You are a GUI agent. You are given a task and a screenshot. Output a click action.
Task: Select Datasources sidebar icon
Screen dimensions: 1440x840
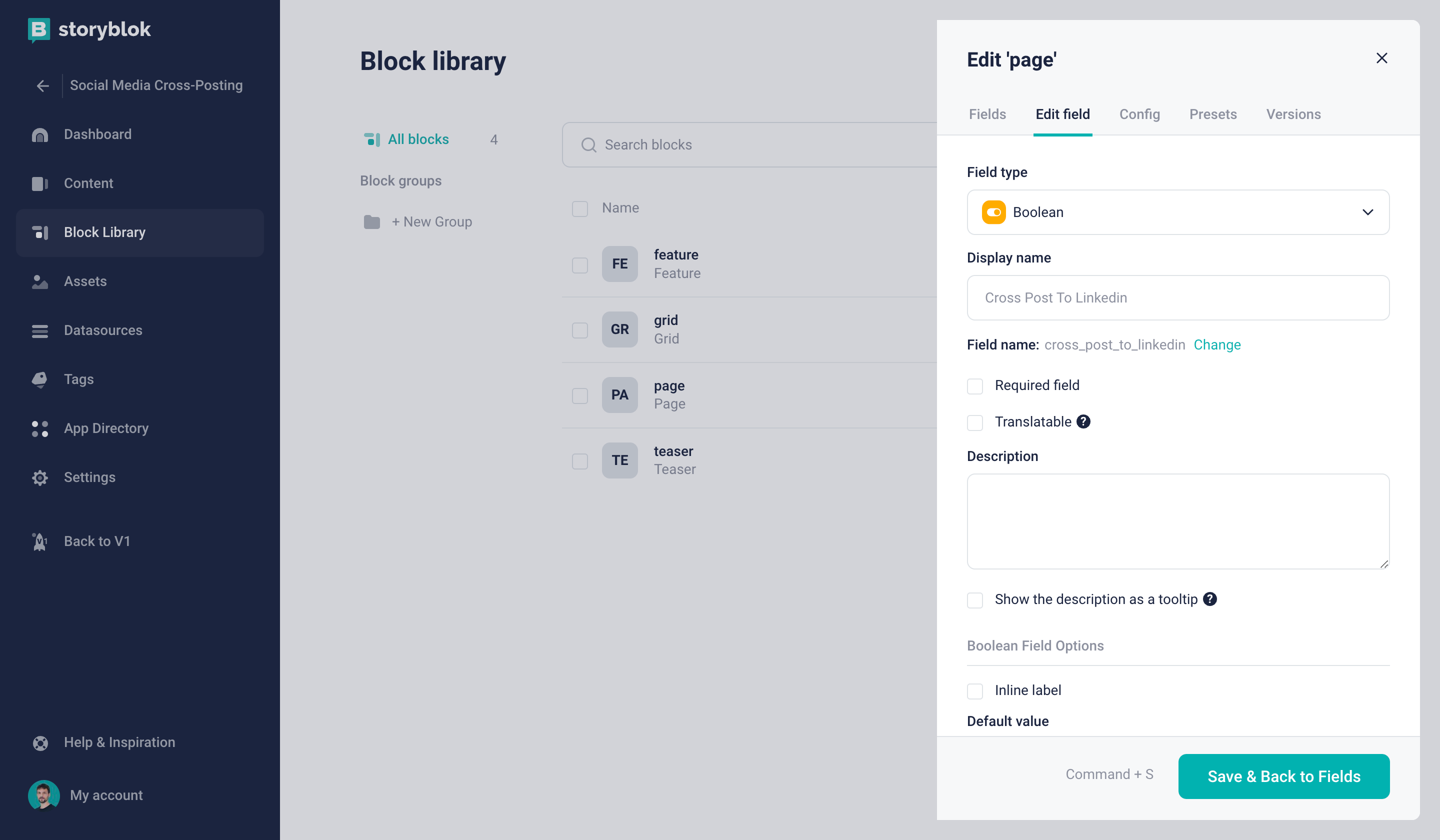point(40,331)
